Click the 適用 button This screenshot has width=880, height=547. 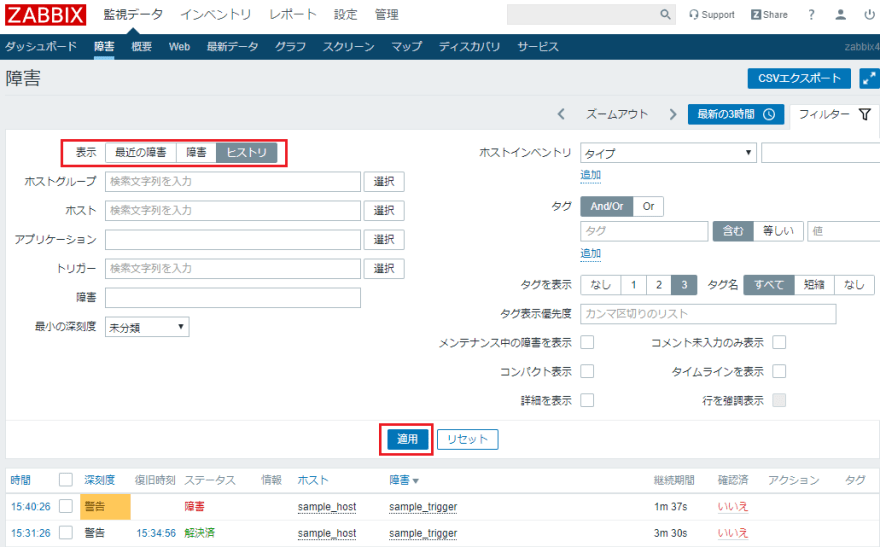[x=407, y=439]
